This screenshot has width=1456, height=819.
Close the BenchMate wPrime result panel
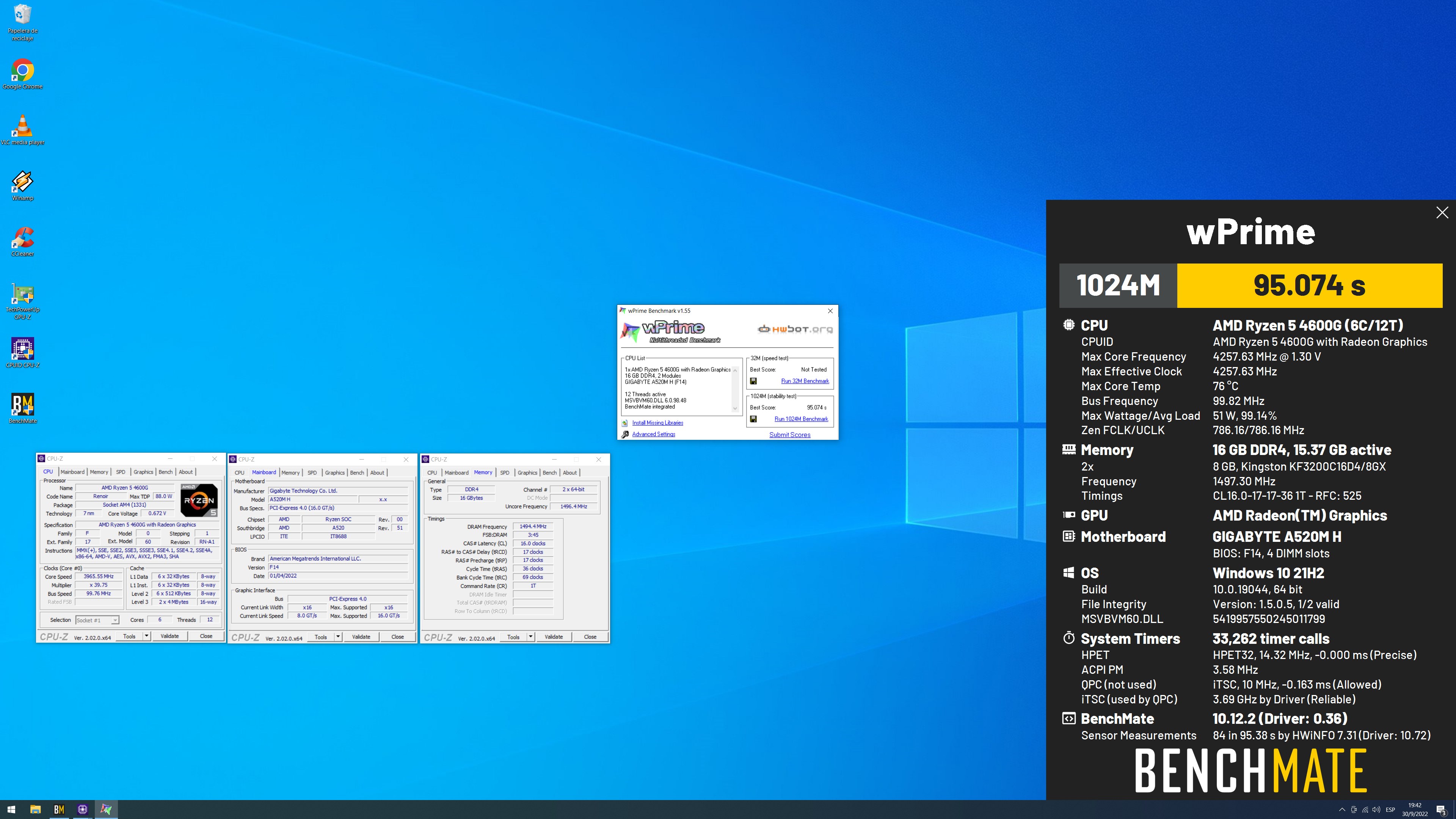coord(1442,212)
